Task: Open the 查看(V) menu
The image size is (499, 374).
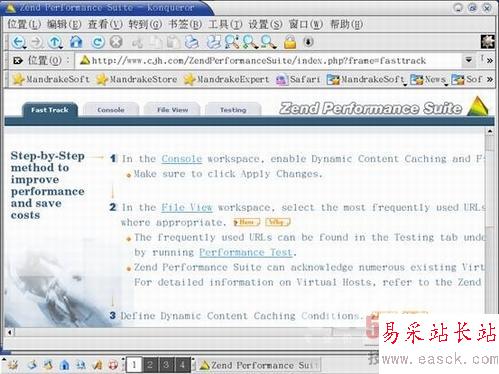Action: point(105,24)
